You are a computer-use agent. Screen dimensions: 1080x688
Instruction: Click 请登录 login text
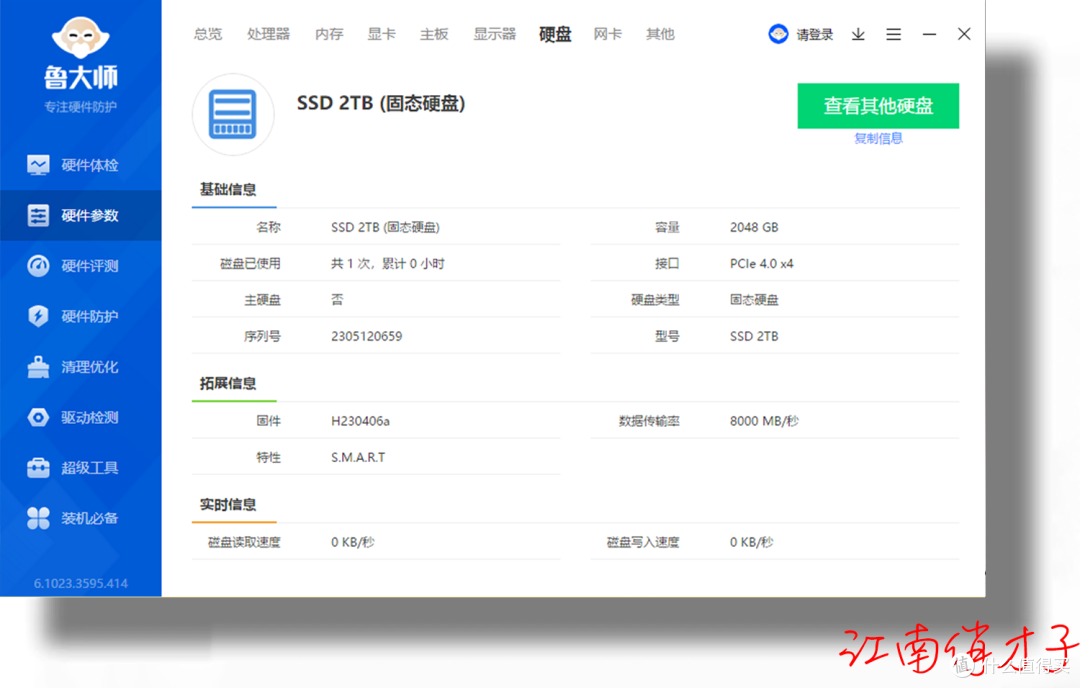815,34
